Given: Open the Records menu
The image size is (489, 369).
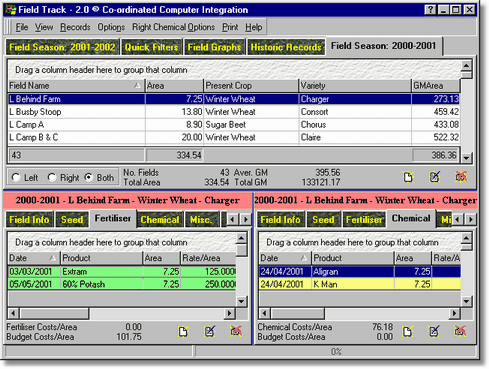Looking at the screenshot, I should coord(75,27).
